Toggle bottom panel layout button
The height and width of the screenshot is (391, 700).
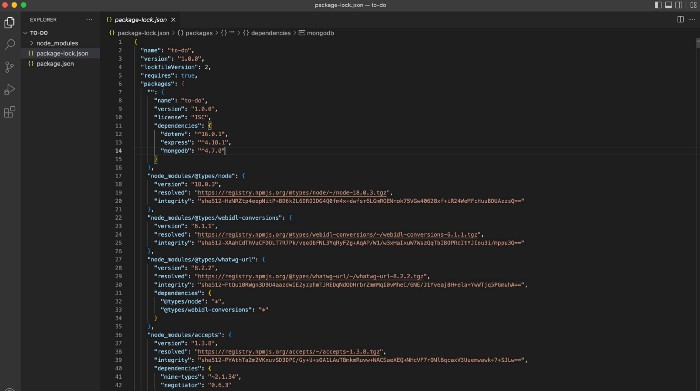(668, 5)
